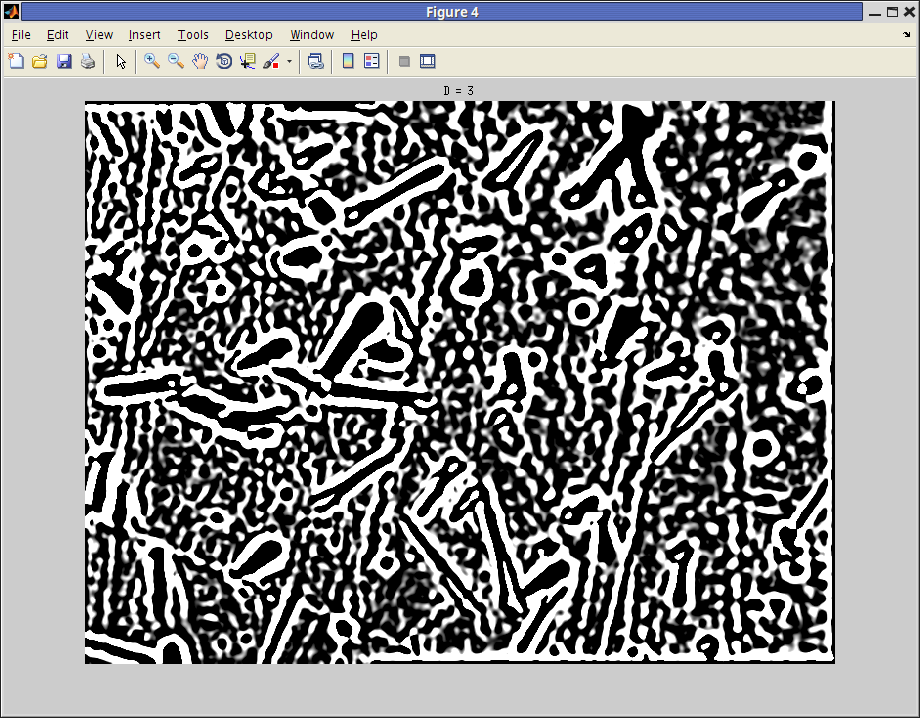Toggle the Data Cursor tool
The image size is (920, 718).
pyautogui.click(x=248, y=61)
